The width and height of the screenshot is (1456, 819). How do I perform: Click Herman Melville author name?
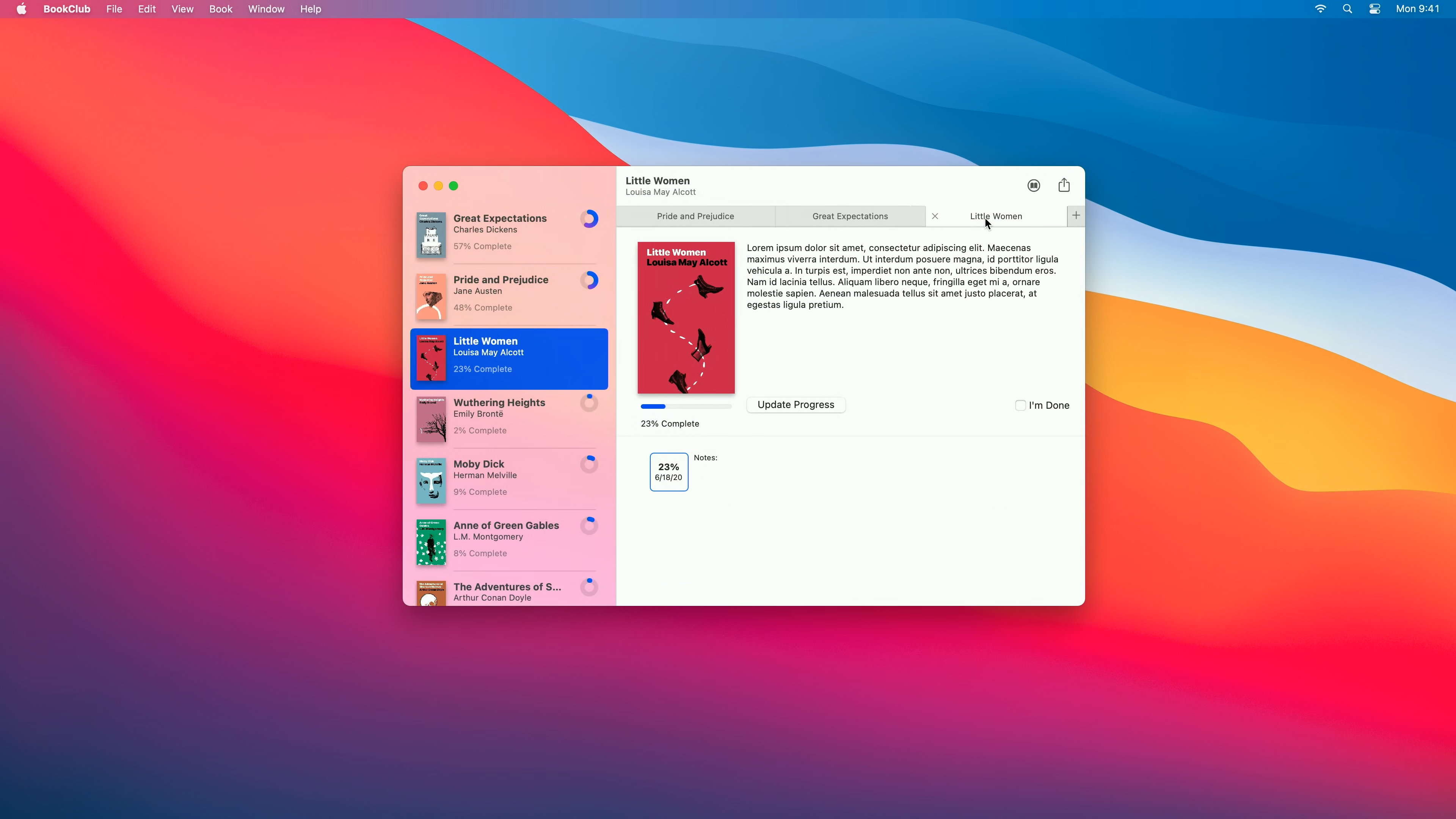[x=485, y=475]
